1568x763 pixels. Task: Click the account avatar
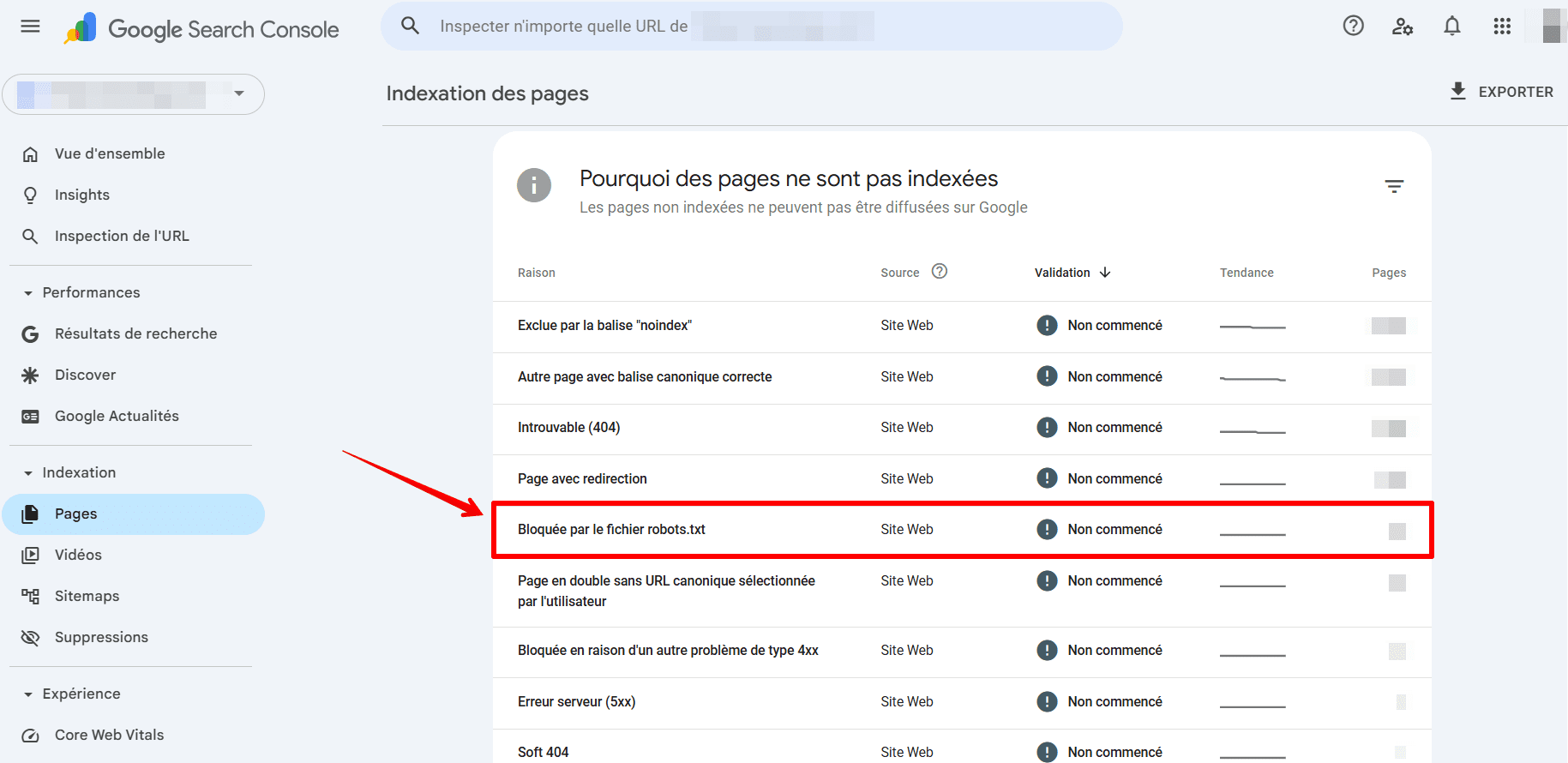click(x=1554, y=26)
